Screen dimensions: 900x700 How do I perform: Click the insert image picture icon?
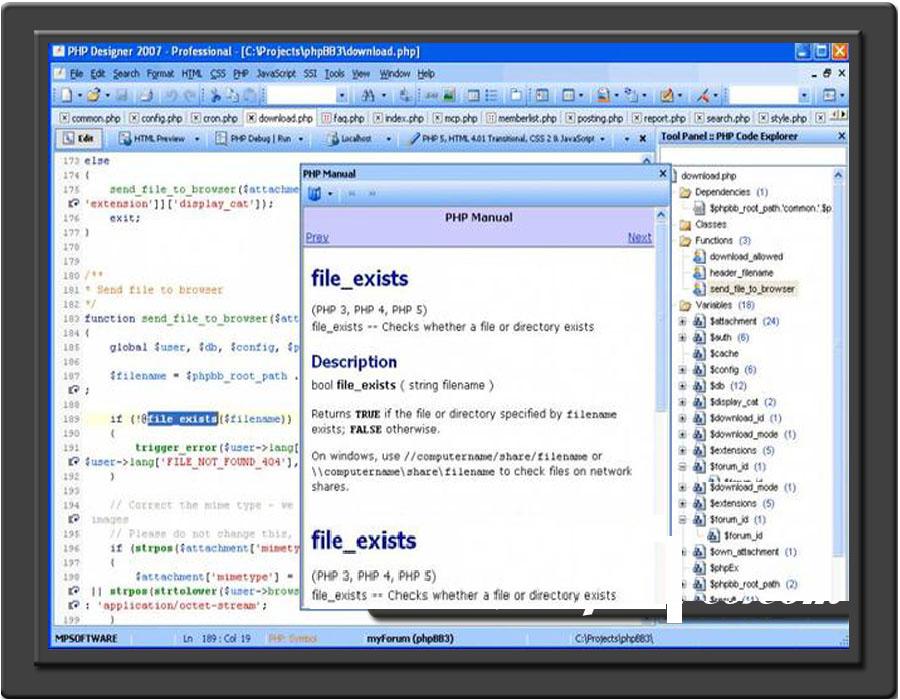[449, 95]
